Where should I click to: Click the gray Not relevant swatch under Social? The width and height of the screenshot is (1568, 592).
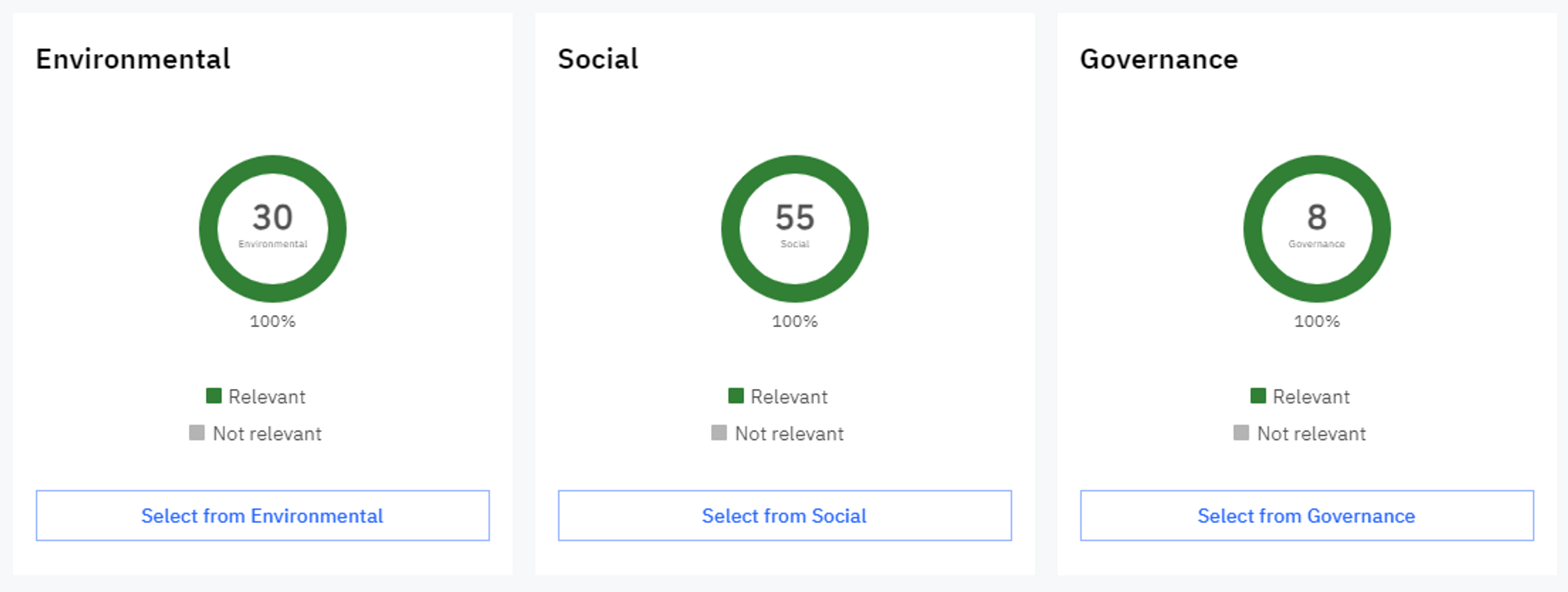(x=719, y=433)
